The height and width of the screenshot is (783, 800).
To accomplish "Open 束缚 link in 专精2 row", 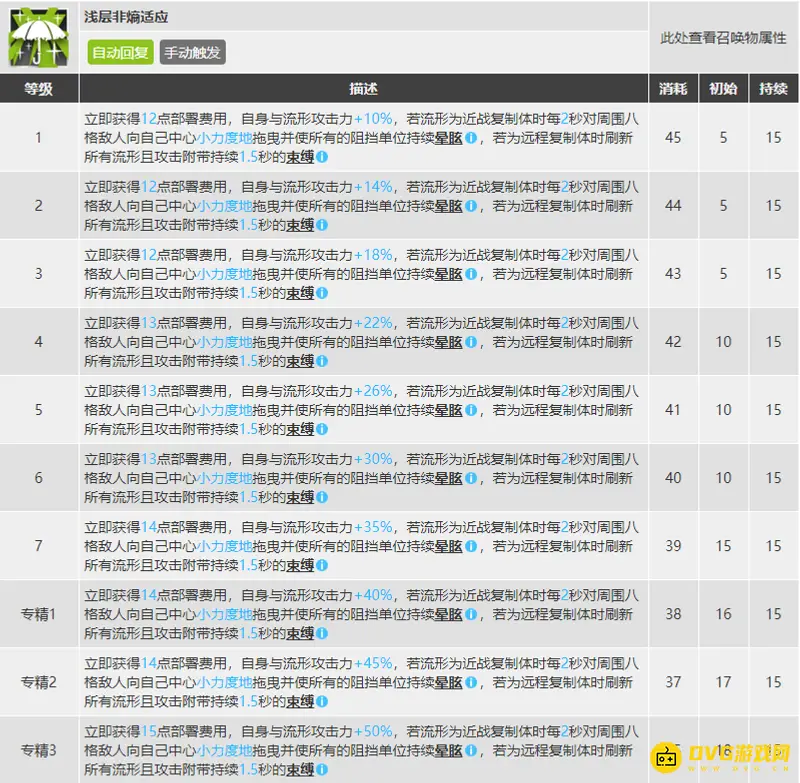I will [x=300, y=701].
